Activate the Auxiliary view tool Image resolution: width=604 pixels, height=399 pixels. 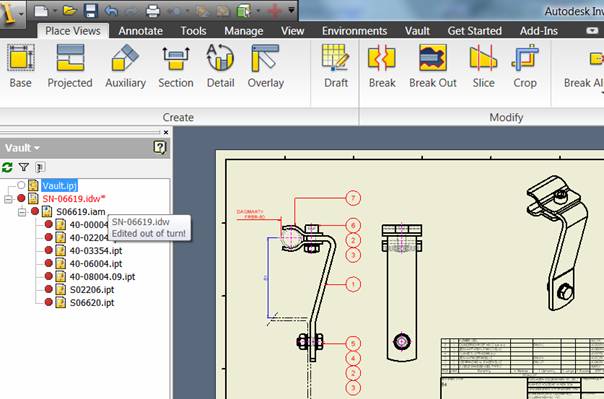click(x=126, y=66)
